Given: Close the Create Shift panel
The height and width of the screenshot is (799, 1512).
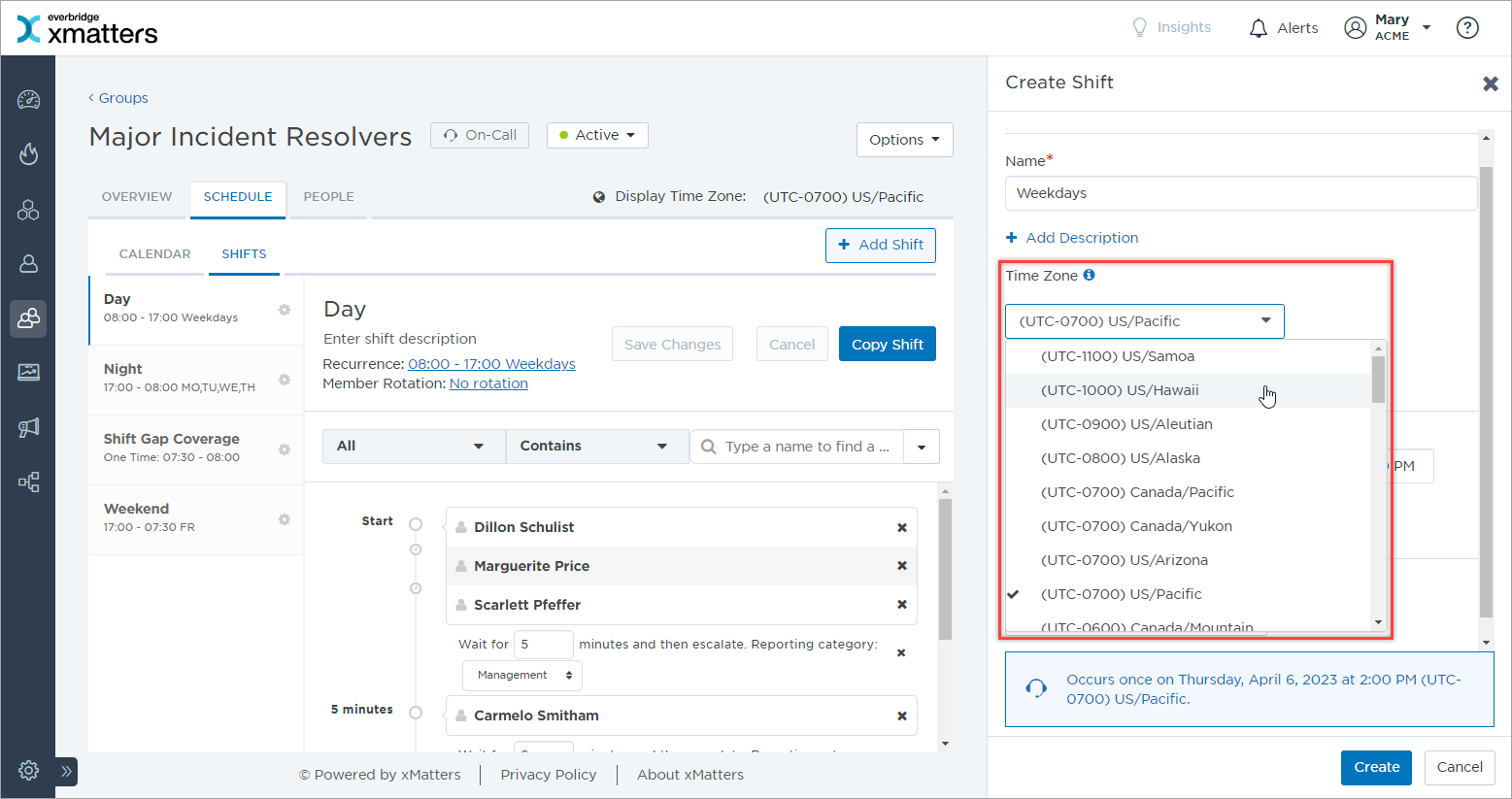Looking at the screenshot, I should click(x=1491, y=83).
